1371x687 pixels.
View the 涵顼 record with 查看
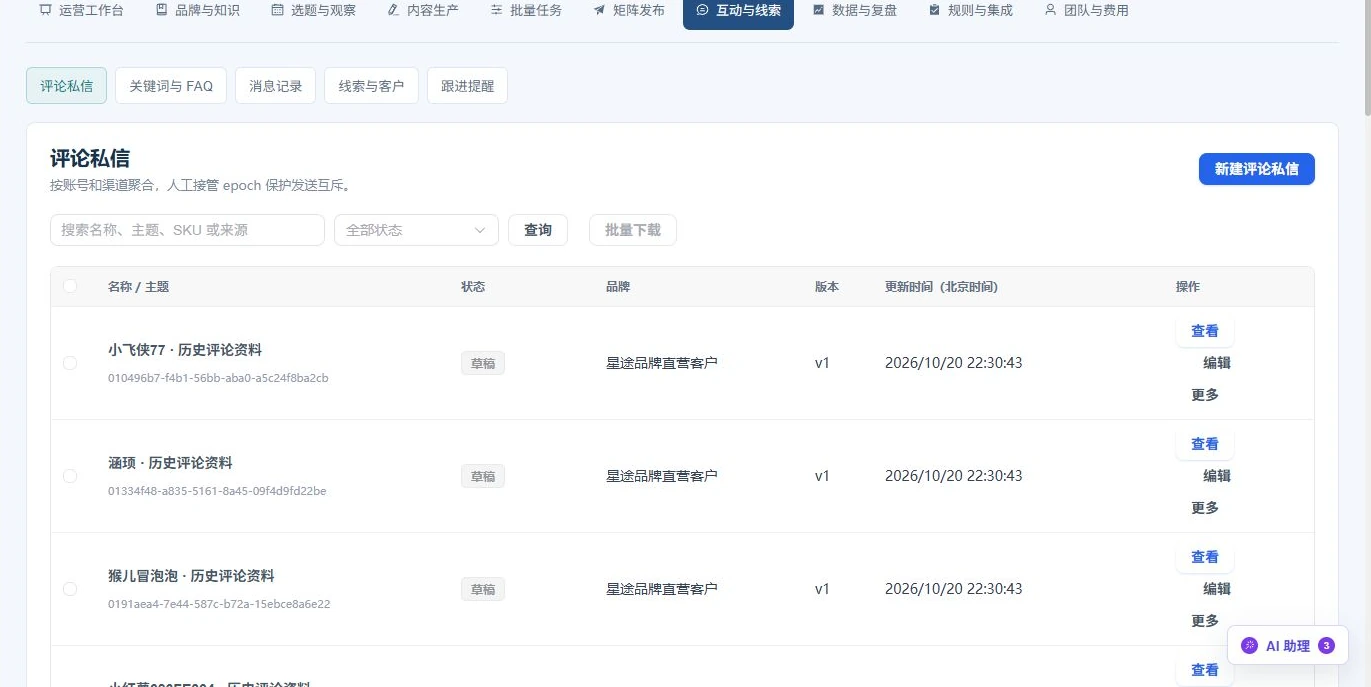pos(1205,444)
